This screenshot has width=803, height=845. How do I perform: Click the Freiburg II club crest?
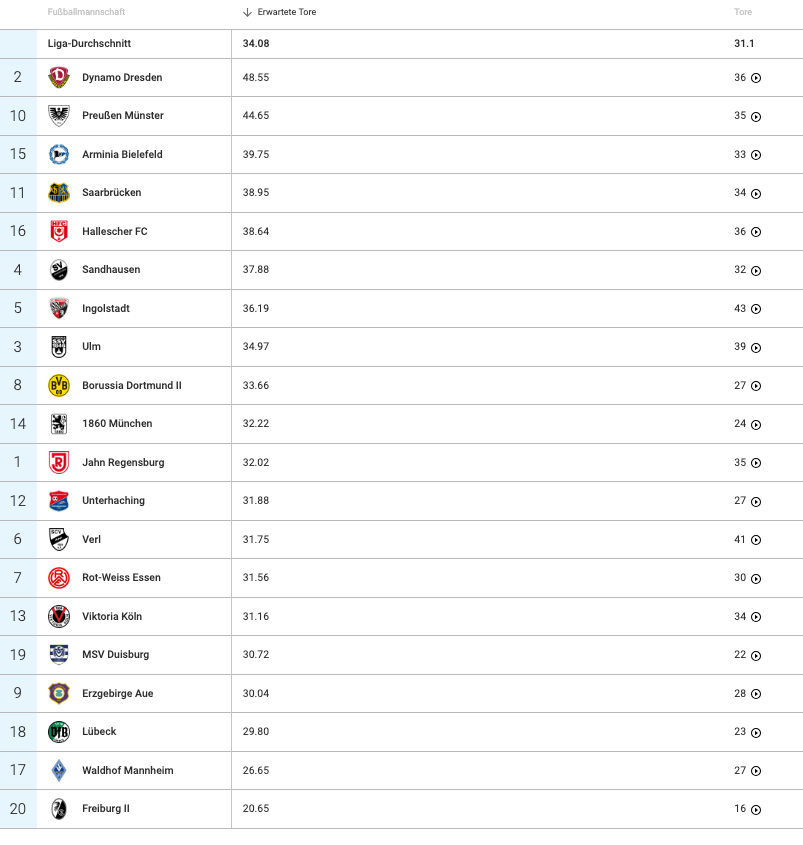pos(59,809)
